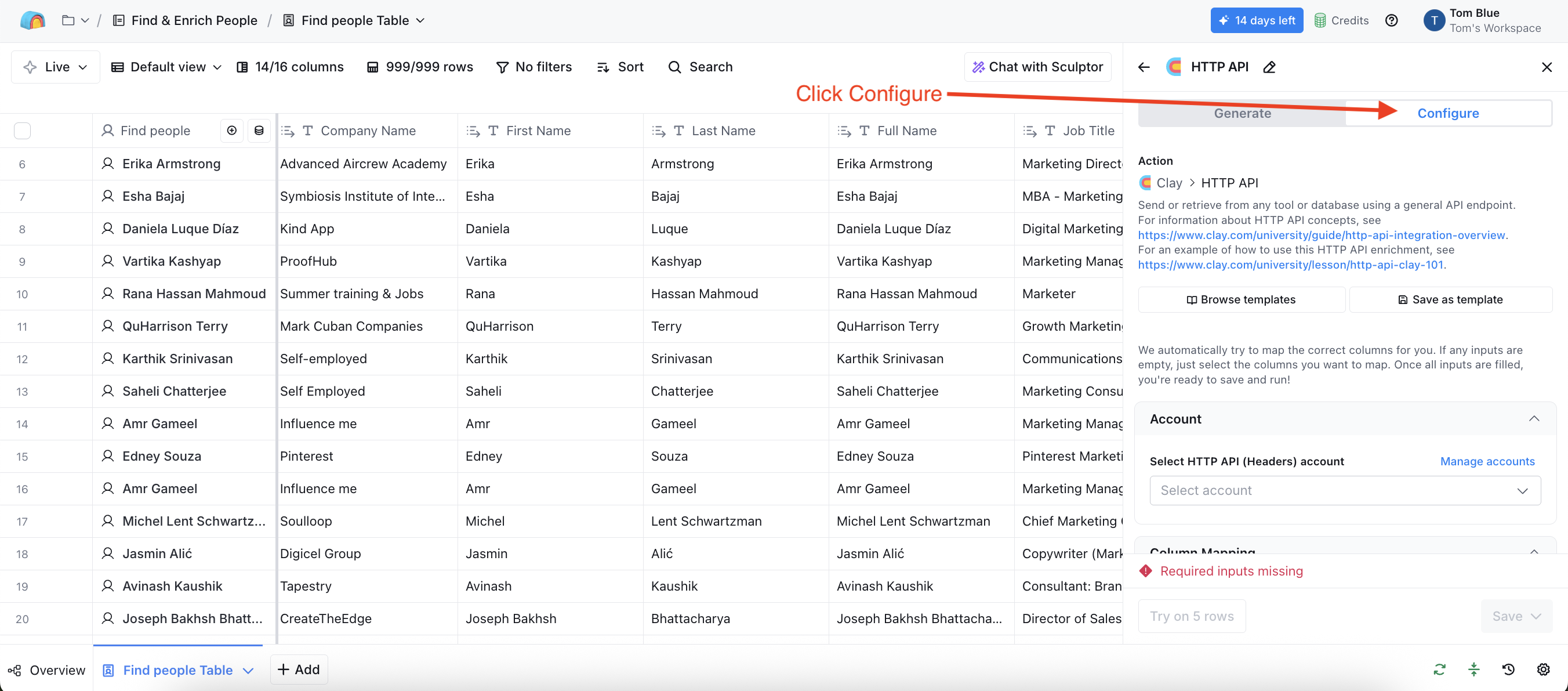This screenshot has width=1568, height=691.
Task: Click the refresh icon in bottom bar
Action: pyautogui.click(x=1439, y=669)
